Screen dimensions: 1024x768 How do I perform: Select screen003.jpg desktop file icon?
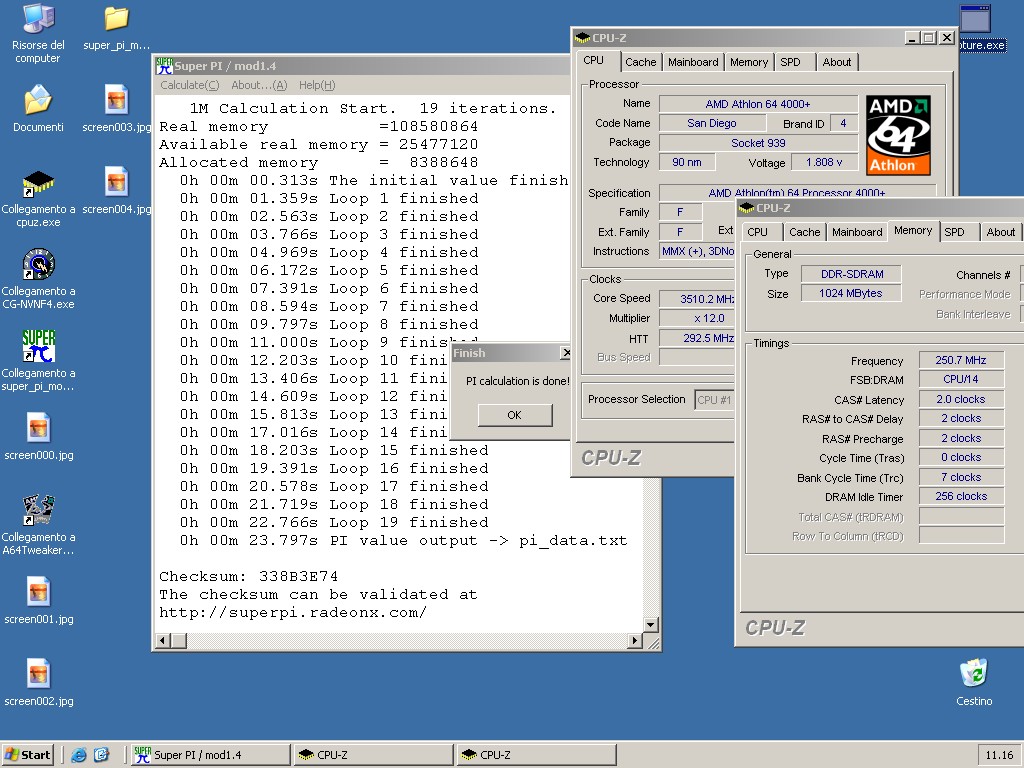click(116, 101)
